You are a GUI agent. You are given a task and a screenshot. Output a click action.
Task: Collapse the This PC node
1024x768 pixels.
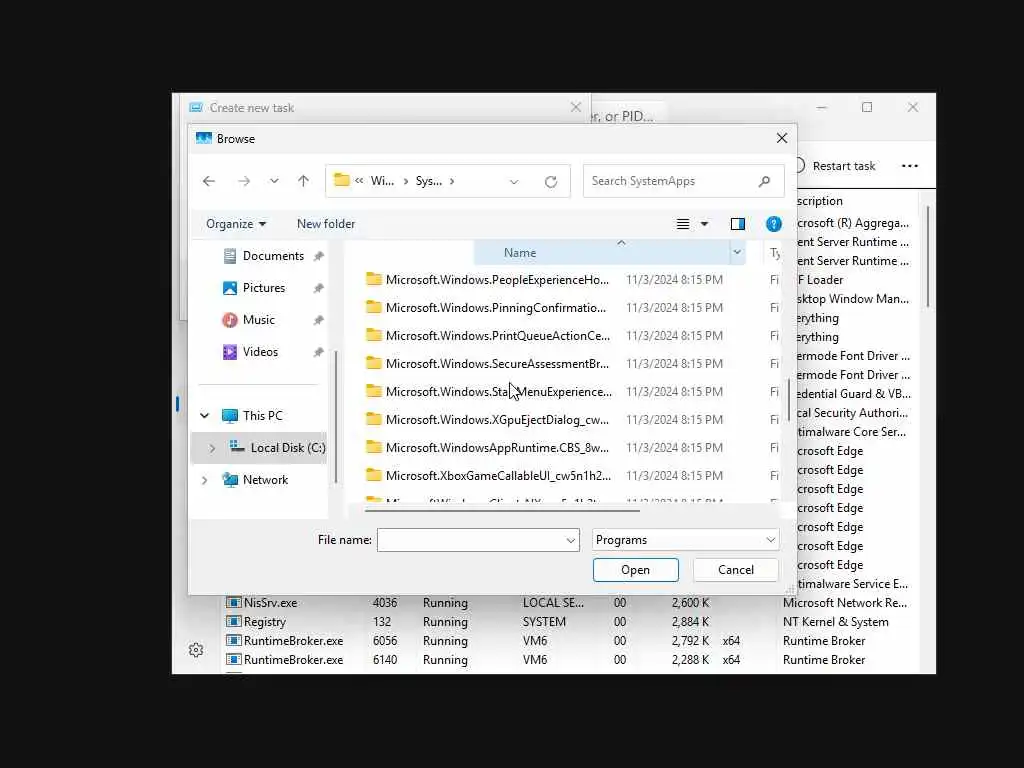204,415
